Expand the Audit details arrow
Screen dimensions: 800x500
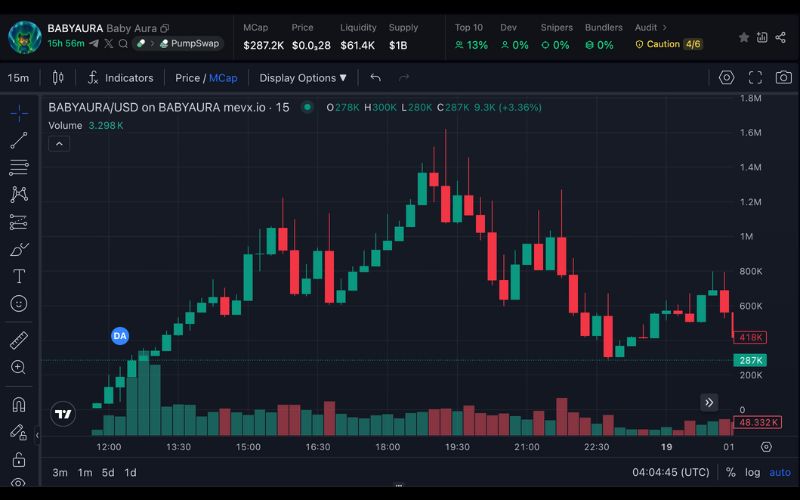coord(664,28)
